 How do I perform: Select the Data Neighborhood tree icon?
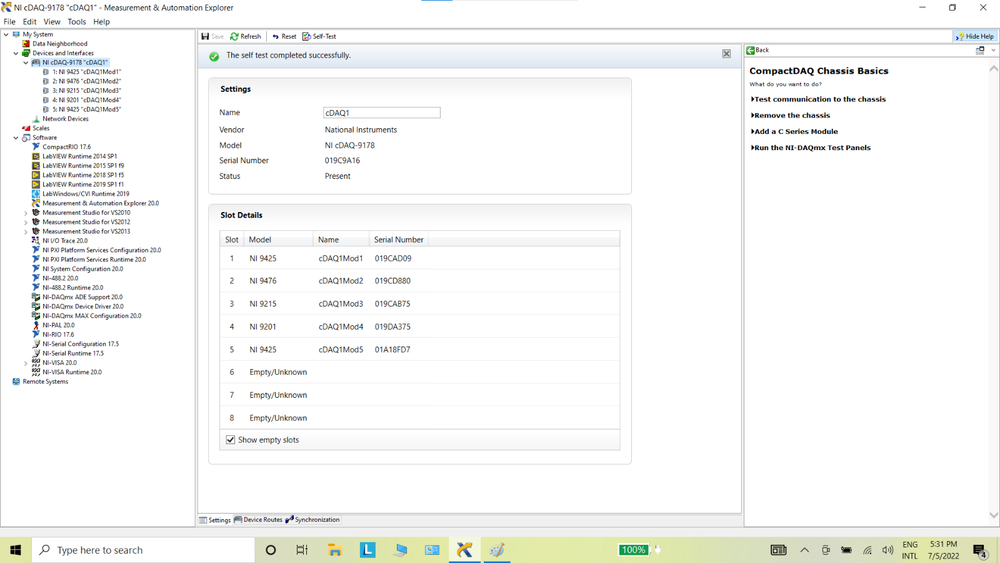point(26,44)
